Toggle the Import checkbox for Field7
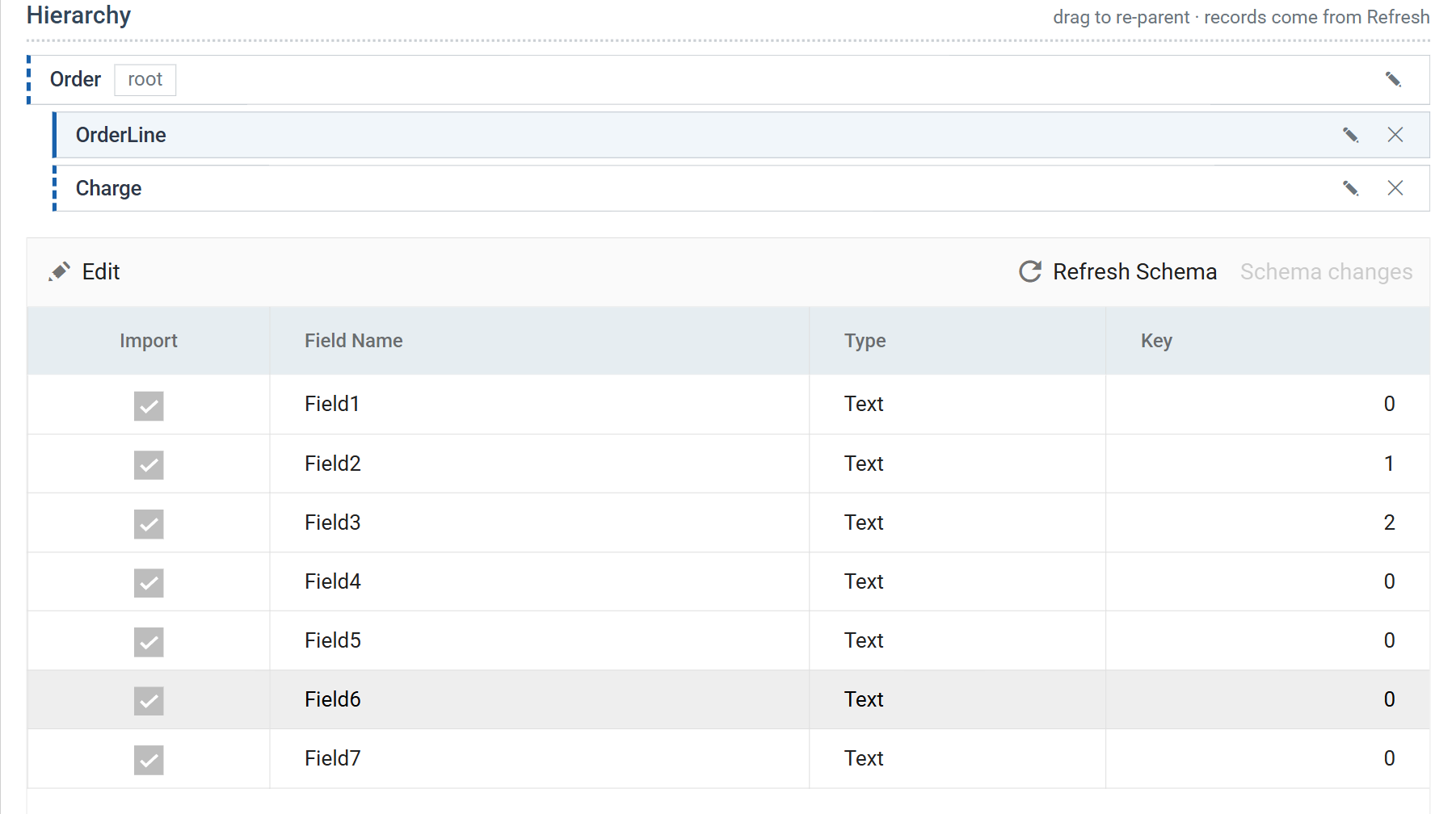Image resolution: width=1456 pixels, height=814 pixels. click(149, 760)
